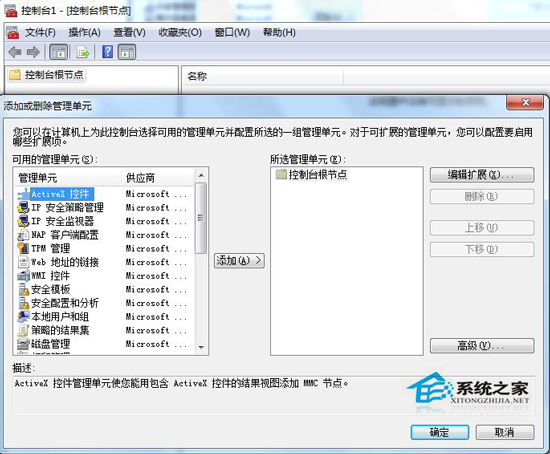Click the Web 地址的链接 snap-in icon
Viewport: 550px width, 454px height.
click(x=23, y=262)
